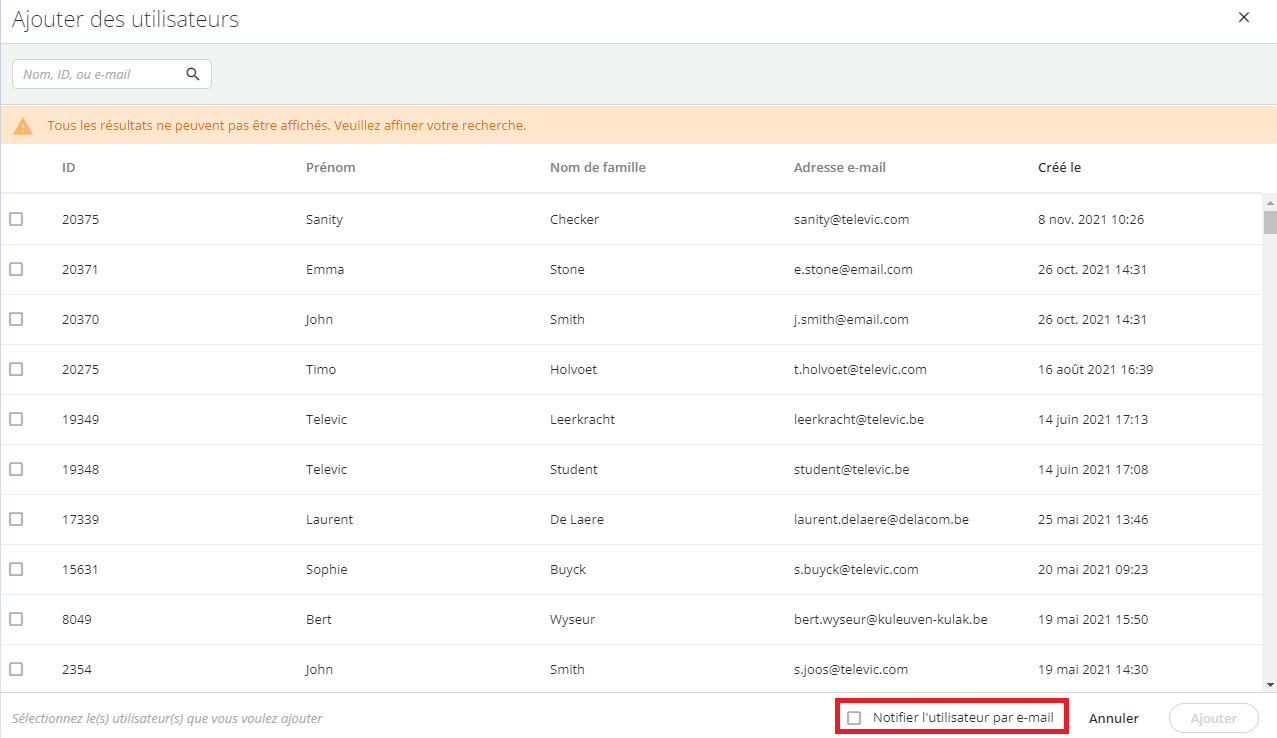The width and height of the screenshot is (1277, 738).
Task: Click the last name Leerkracht
Action: [x=582, y=419]
